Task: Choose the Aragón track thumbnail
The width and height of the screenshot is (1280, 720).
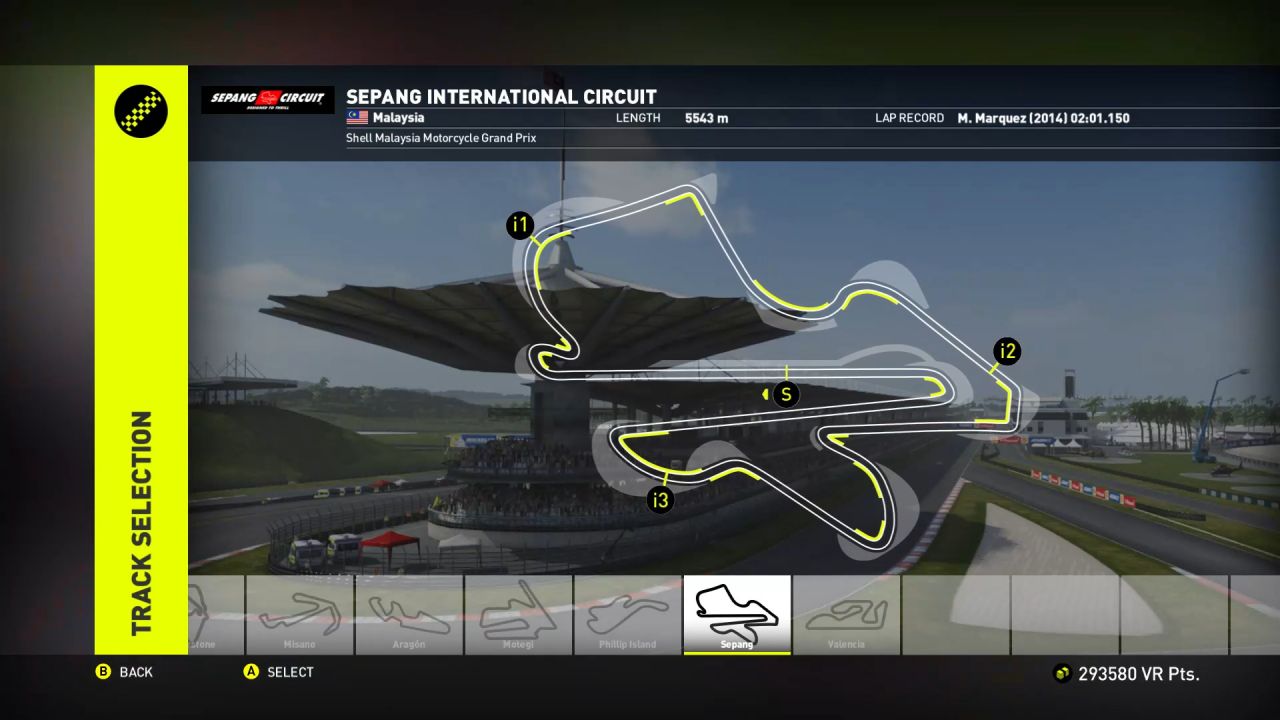Action: coord(409,614)
